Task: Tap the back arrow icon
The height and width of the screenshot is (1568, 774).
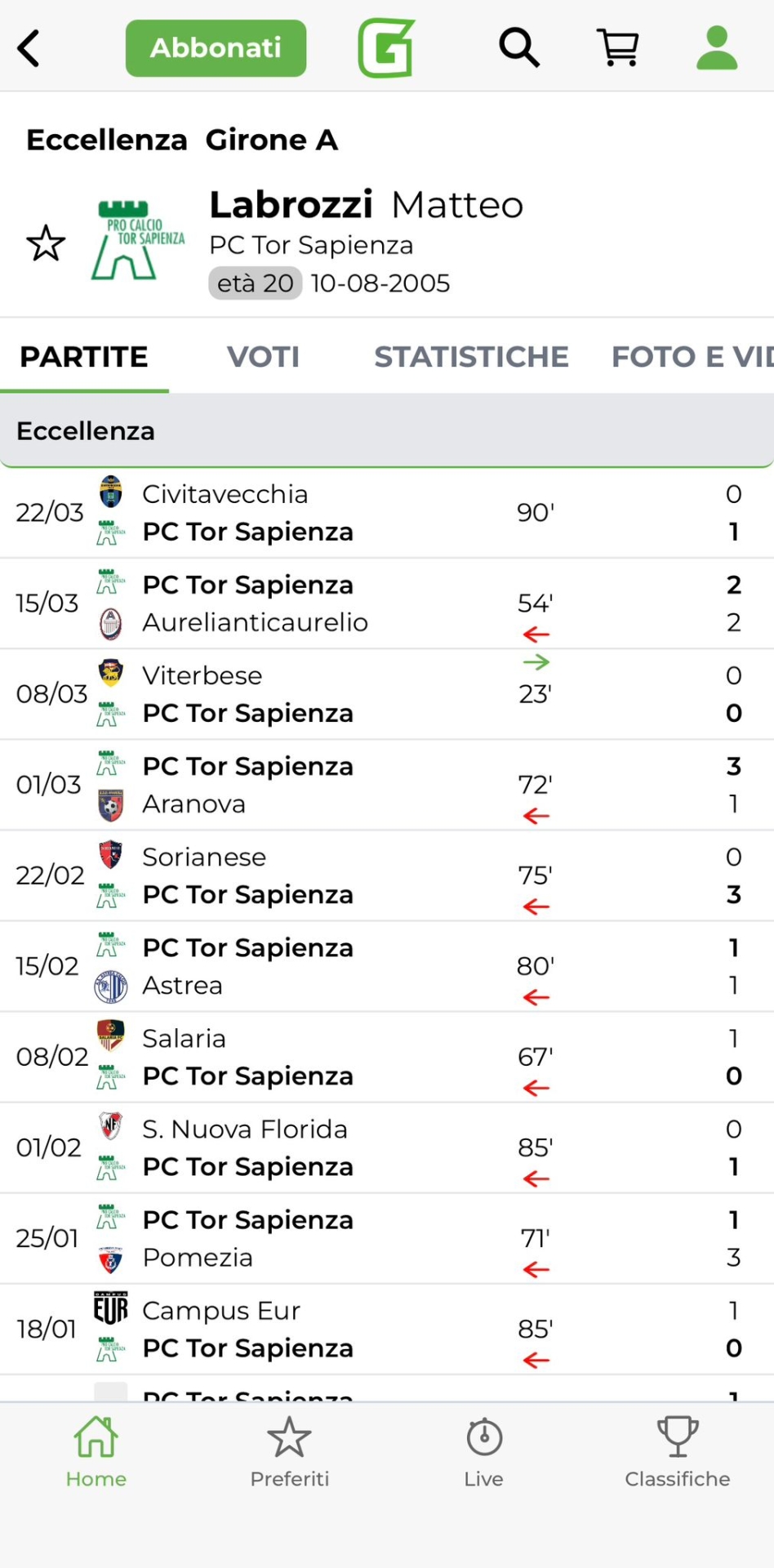Action: [x=29, y=48]
